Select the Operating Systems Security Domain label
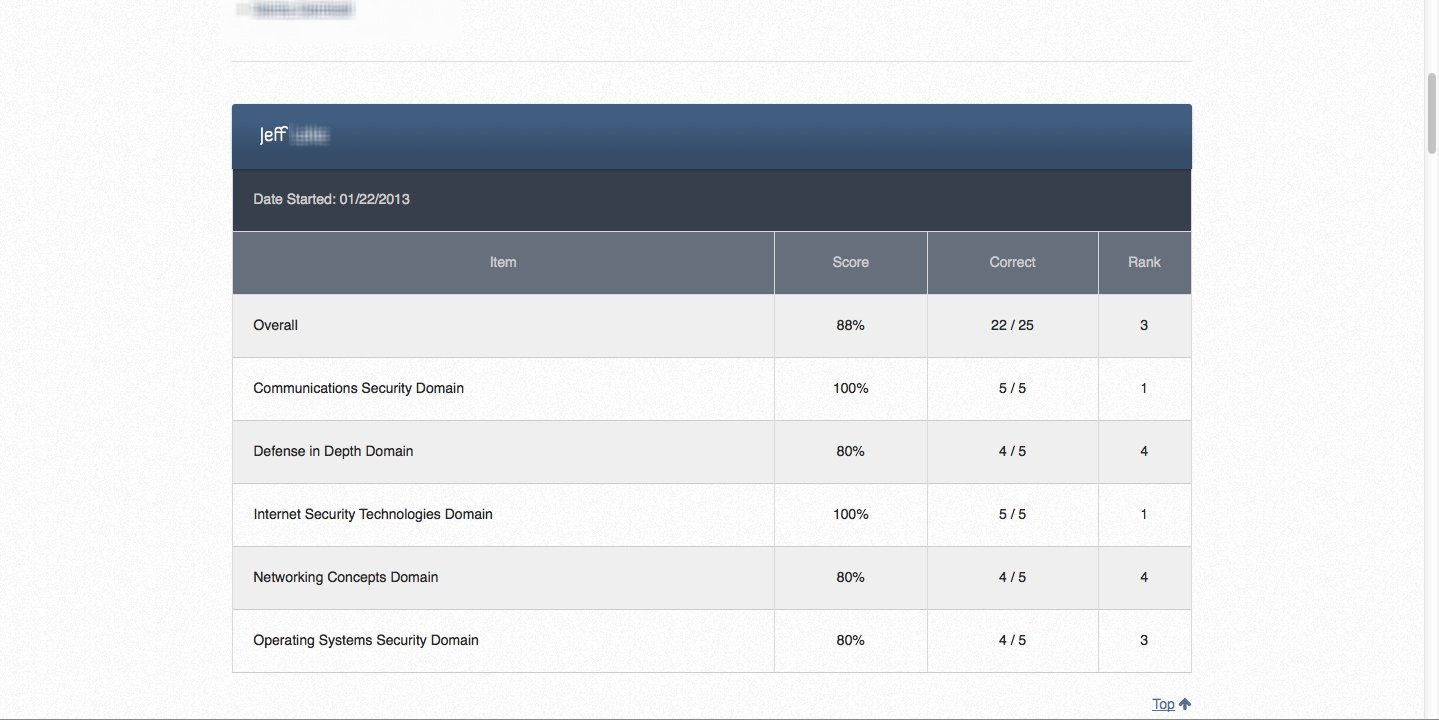Viewport: 1439px width, 720px height. coord(366,640)
